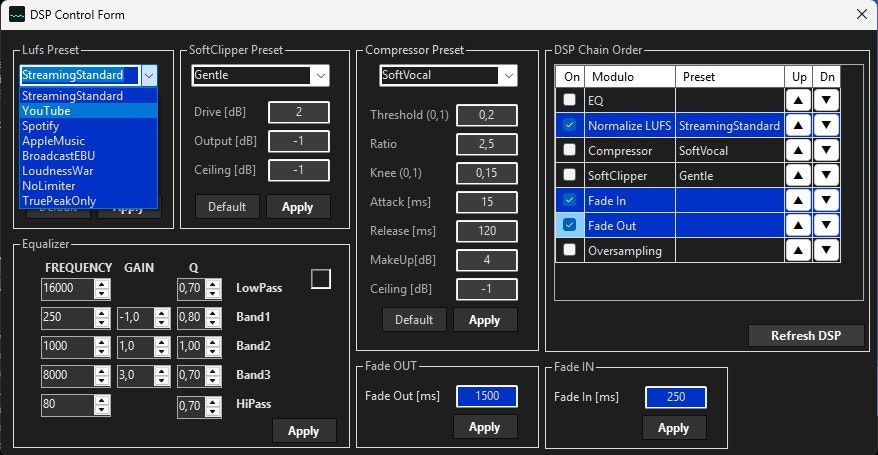Reset Compressor to Default
This screenshot has width=878, height=455.
coord(414,320)
